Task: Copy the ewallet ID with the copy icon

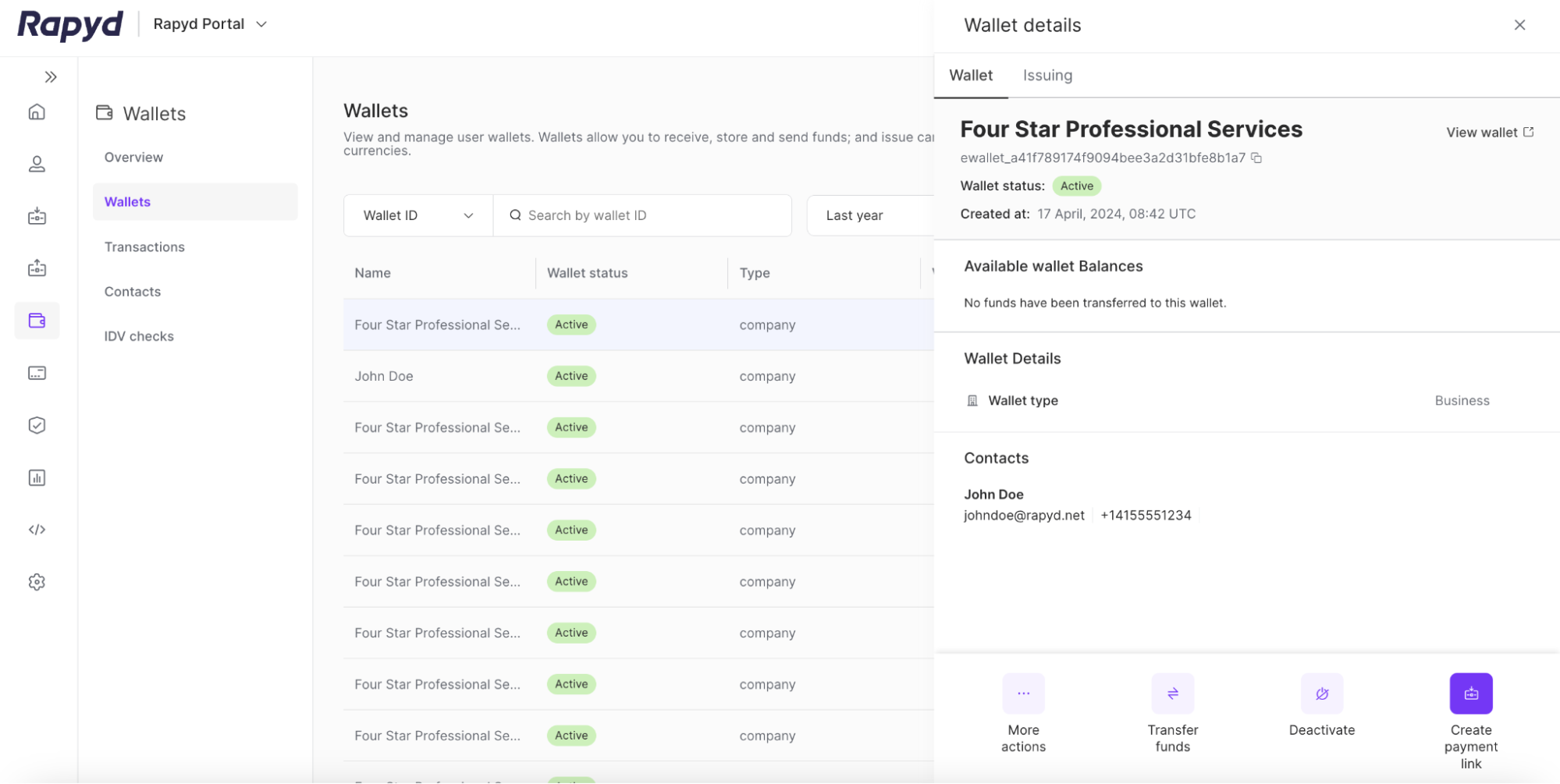Action: pyautogui.click(x=1256, y=158)
